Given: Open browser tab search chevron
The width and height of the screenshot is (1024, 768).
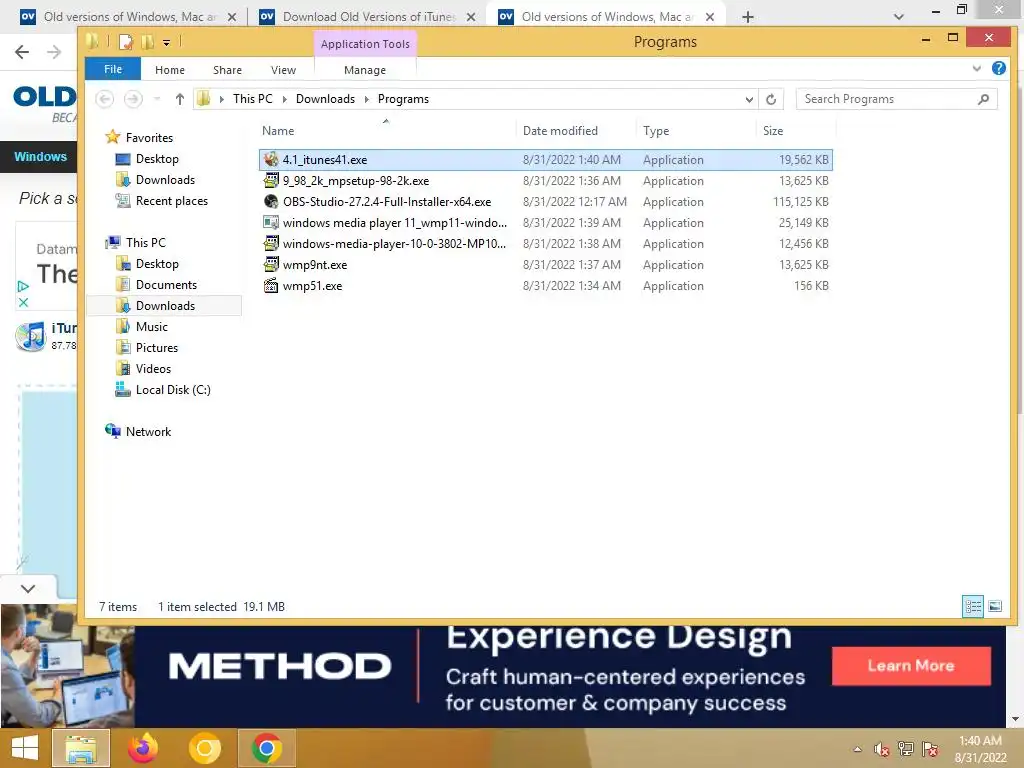Looking at the screenshot, I should [899, 17].
